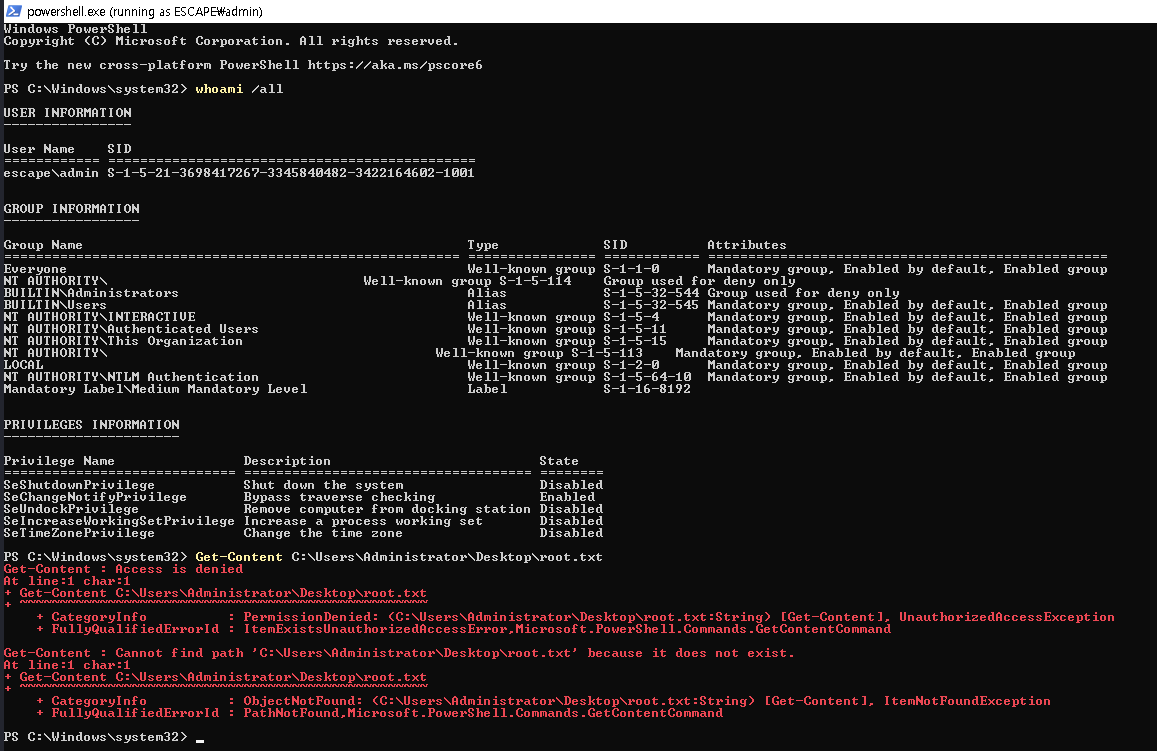
Task: Click SID value S-1-16-8192
Action: coord(647,389)
